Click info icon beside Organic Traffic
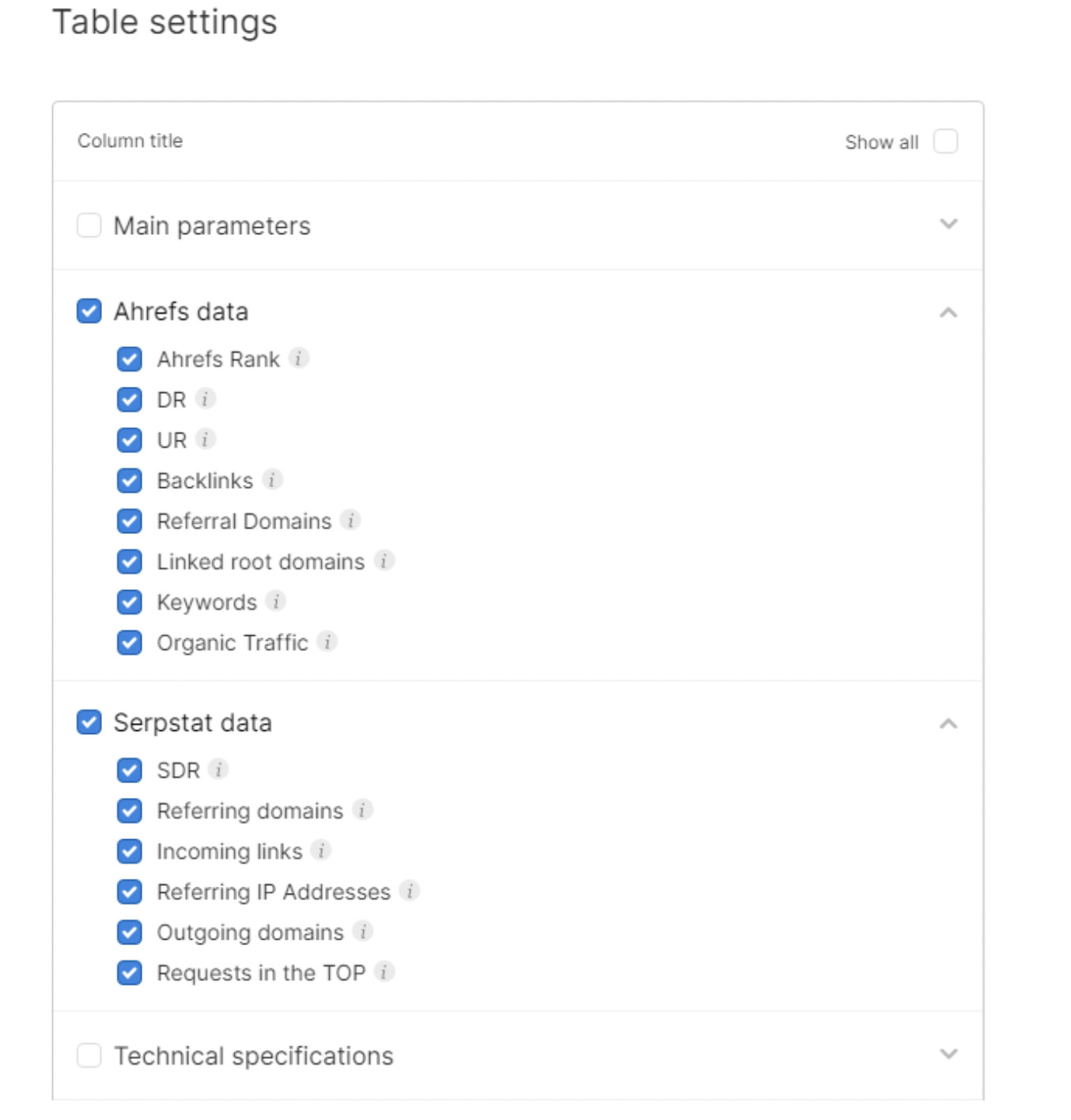The image size is (1071, 1120). 327,641
